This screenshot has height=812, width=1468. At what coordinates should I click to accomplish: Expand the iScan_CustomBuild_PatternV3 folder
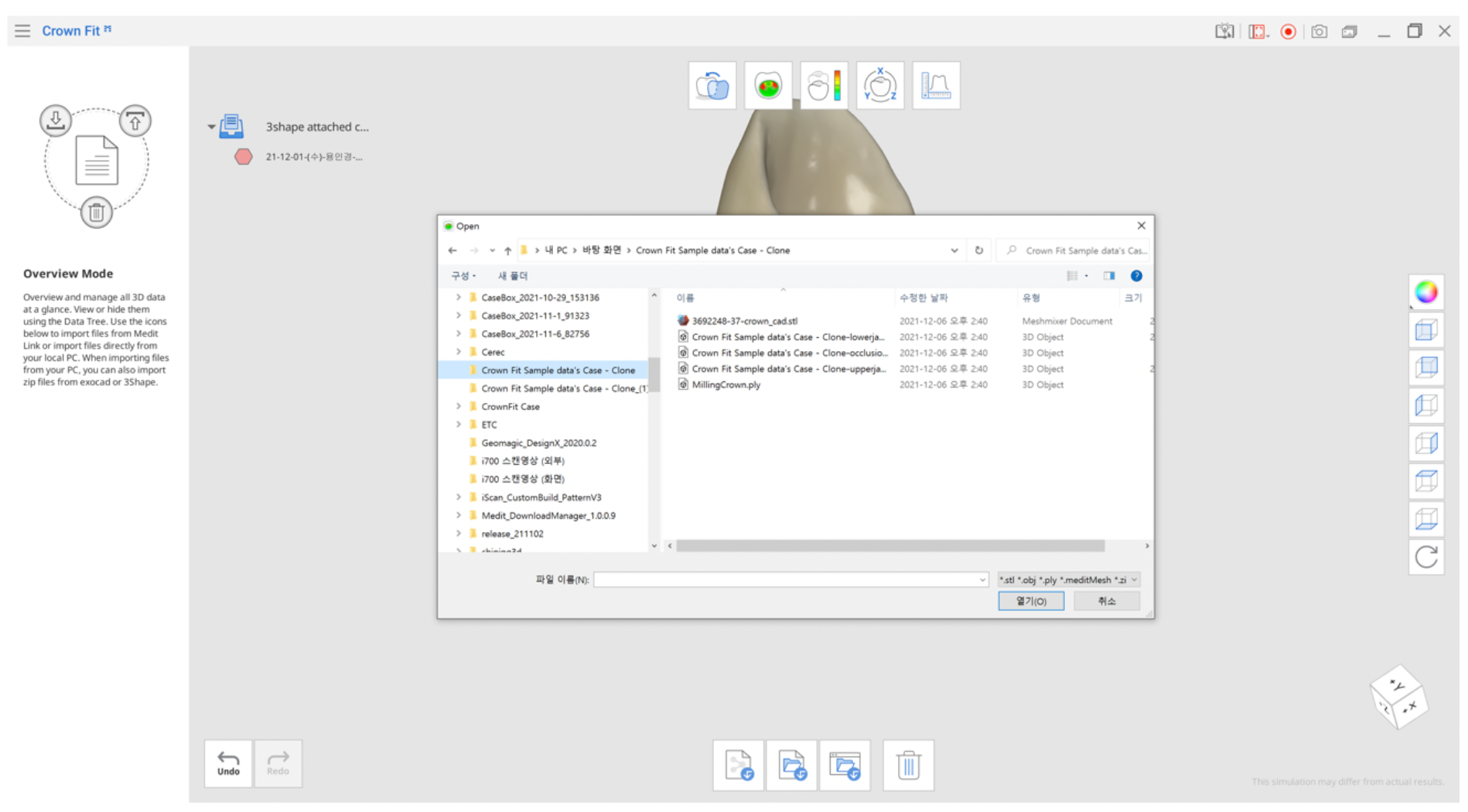click(459, 497)
